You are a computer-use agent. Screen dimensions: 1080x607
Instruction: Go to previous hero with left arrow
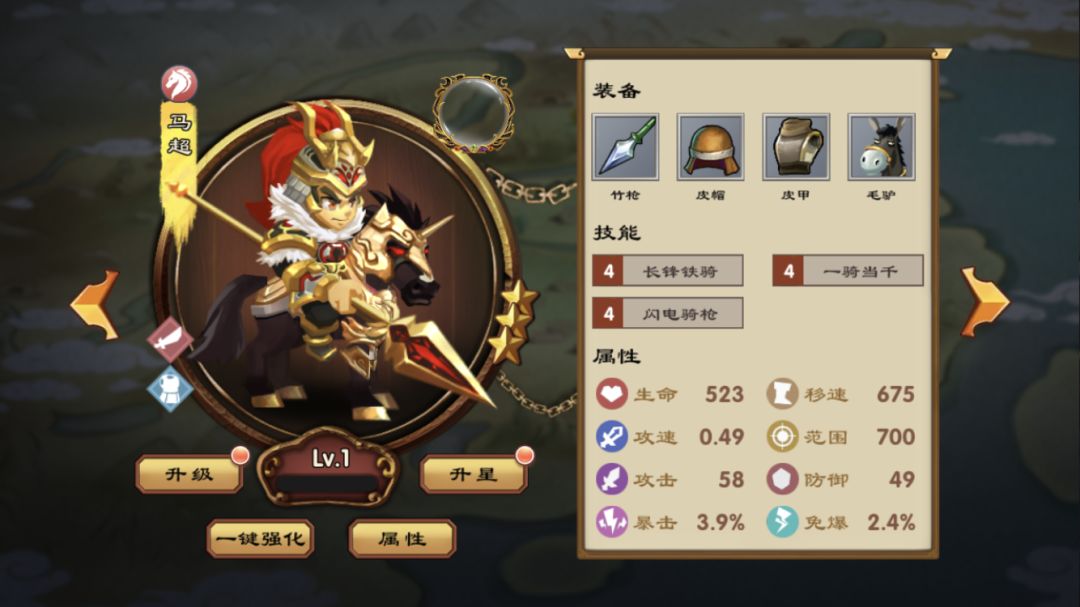point(96,305)
